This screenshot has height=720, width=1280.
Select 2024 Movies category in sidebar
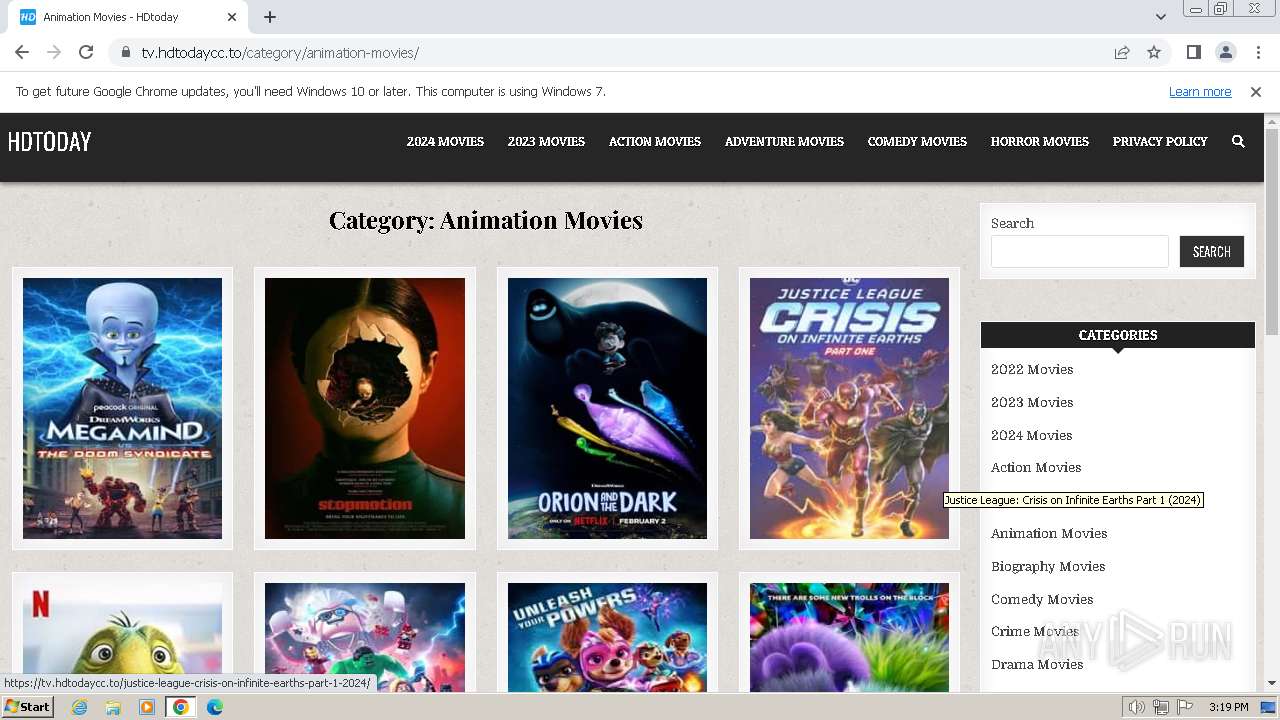pyautogui.click(x=1031, y=435)
